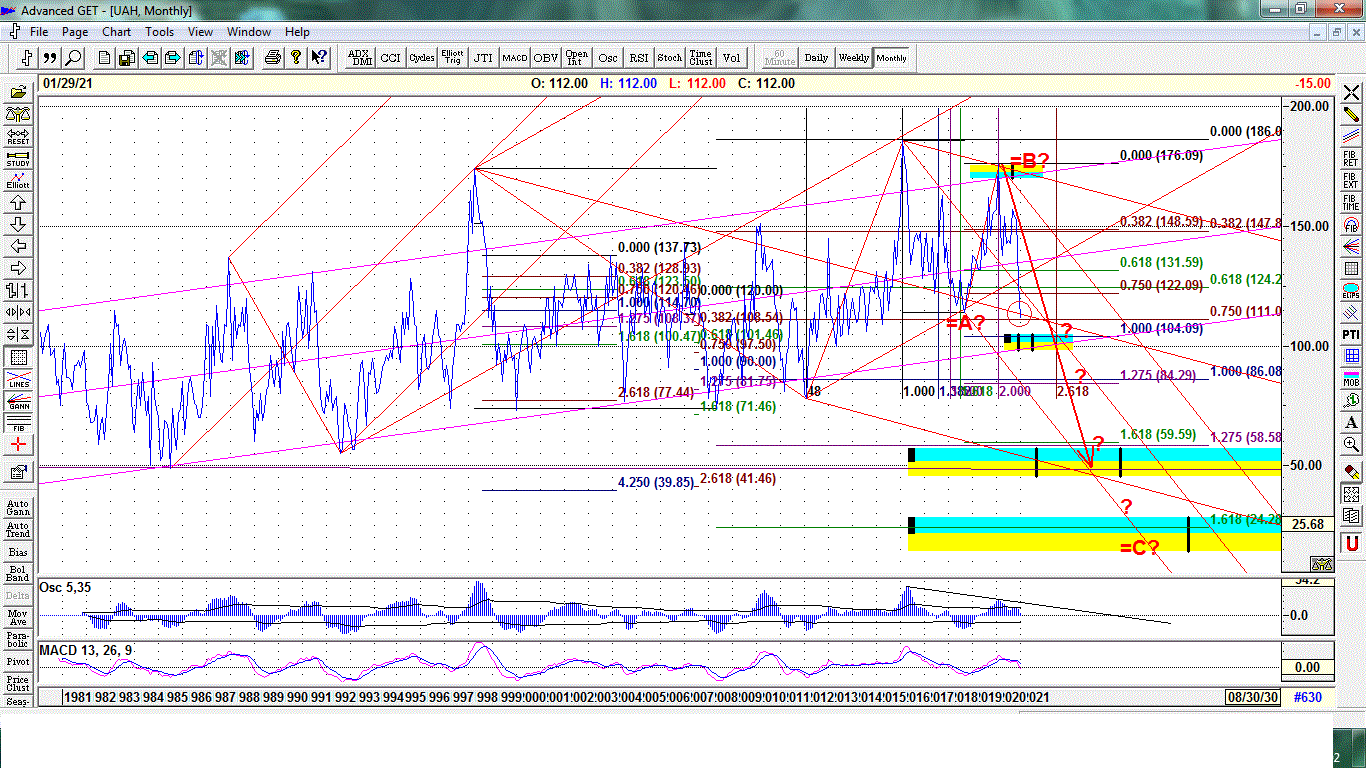Click the Bias button
1369x768 pixels.
coord(18,552)
